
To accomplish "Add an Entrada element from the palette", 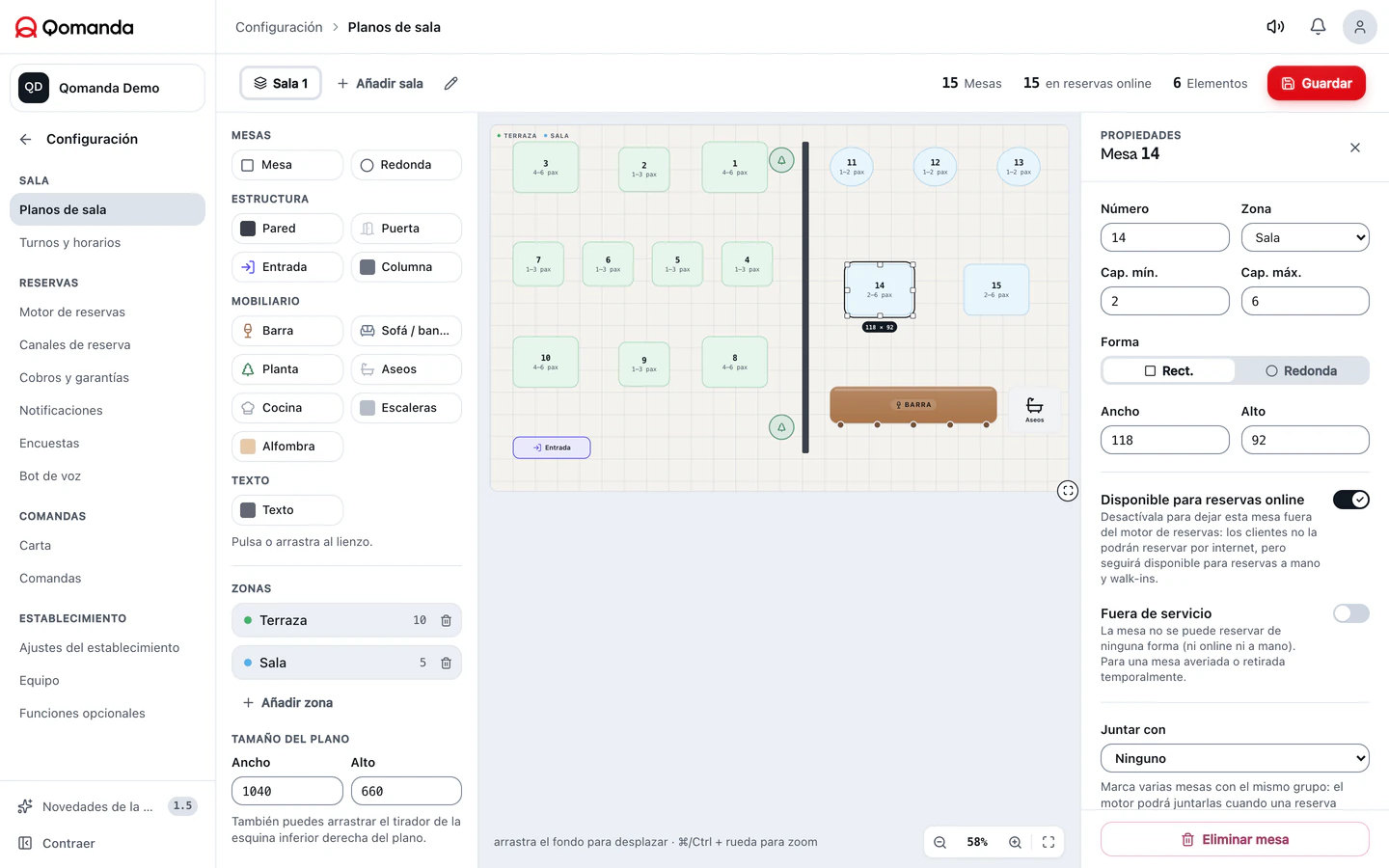I will (287, 267).
